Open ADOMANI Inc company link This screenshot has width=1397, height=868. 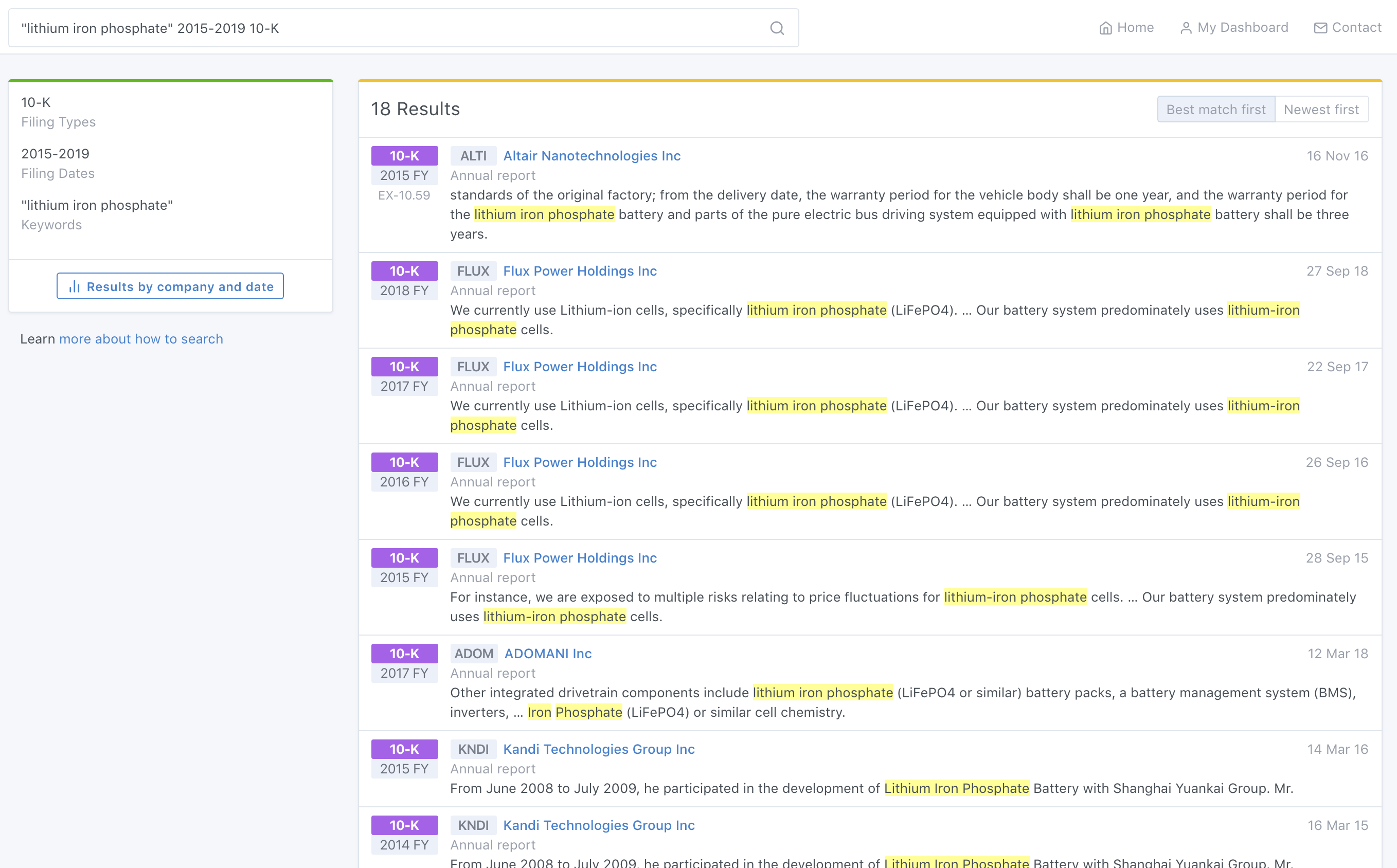547,653
